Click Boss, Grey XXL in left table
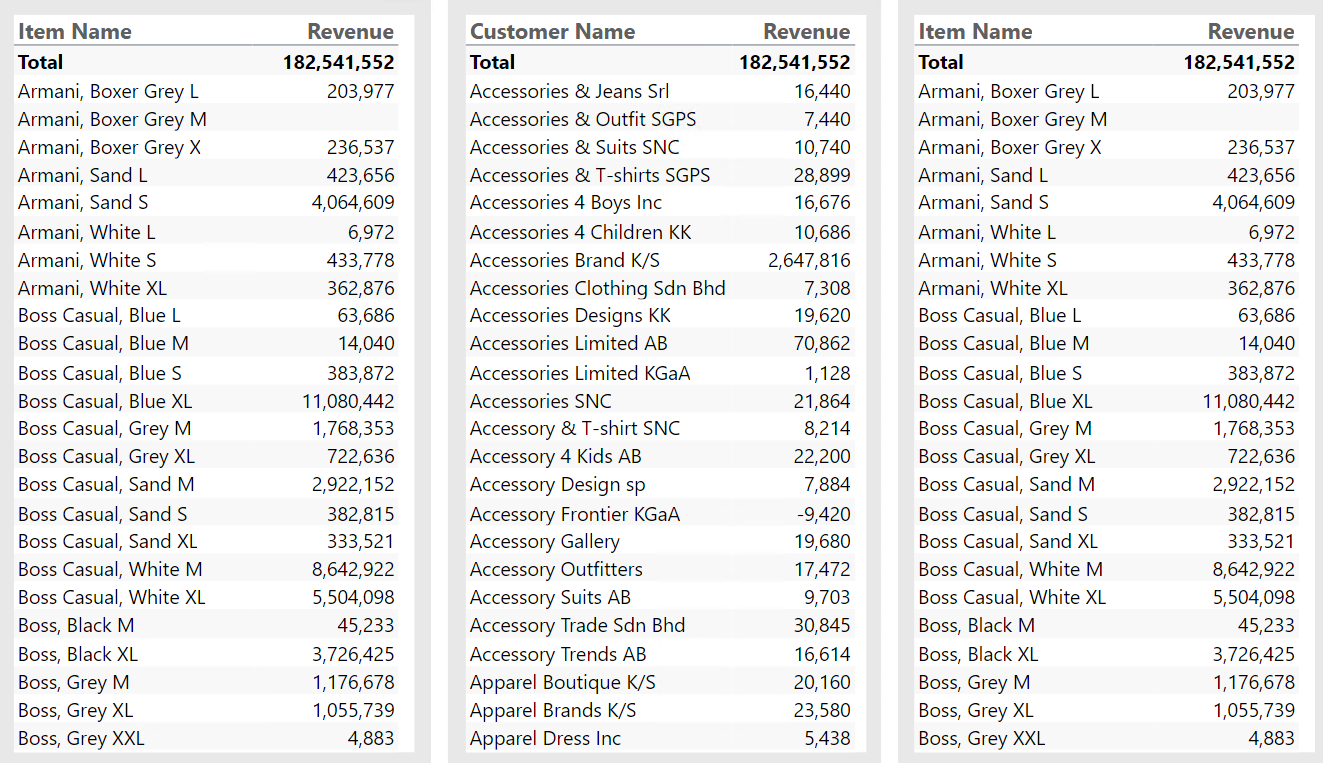The height and width of the screenshot is (763, 1323). tap(81, 738)
